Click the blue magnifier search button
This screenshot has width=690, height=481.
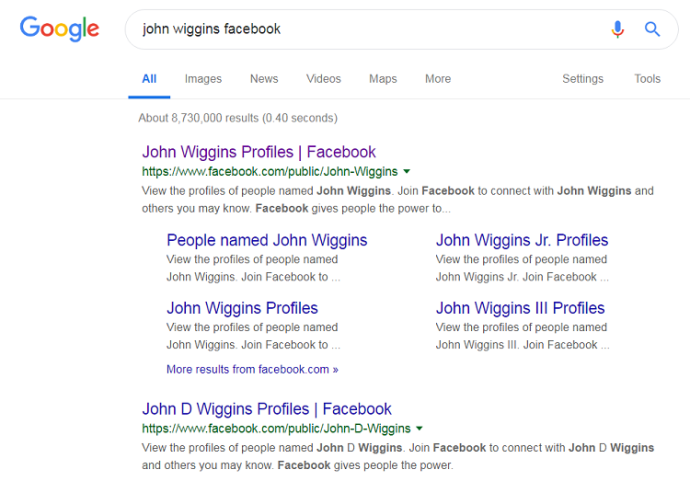coord(652,29)
